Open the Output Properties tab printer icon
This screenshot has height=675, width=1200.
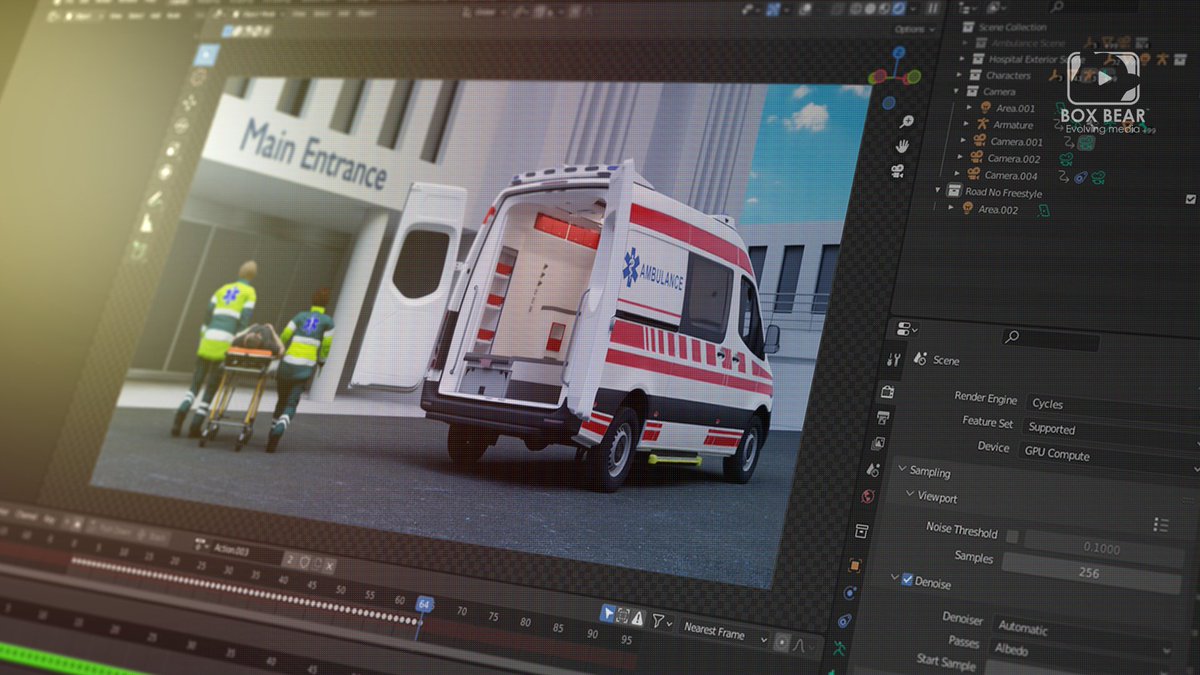tap(884, 415)
